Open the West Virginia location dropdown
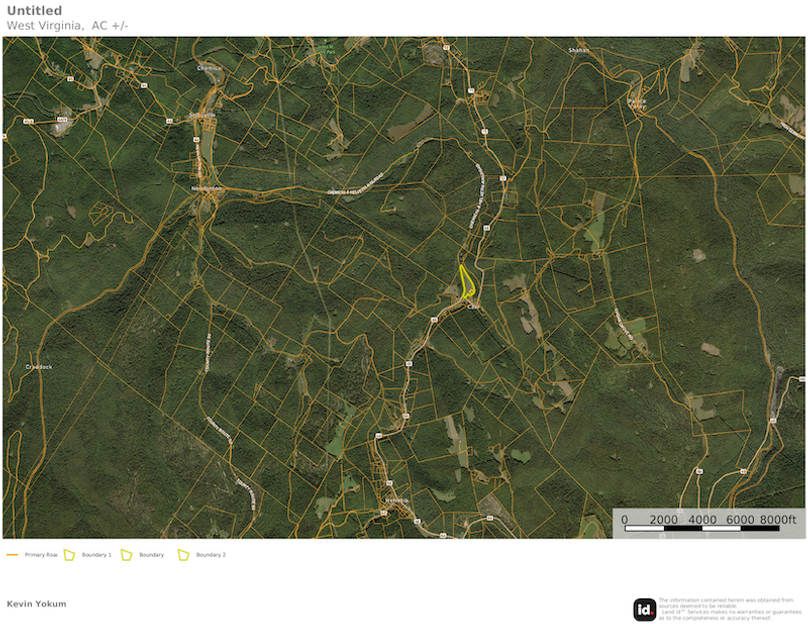808x624 pixels. click(x=48, y=25)
